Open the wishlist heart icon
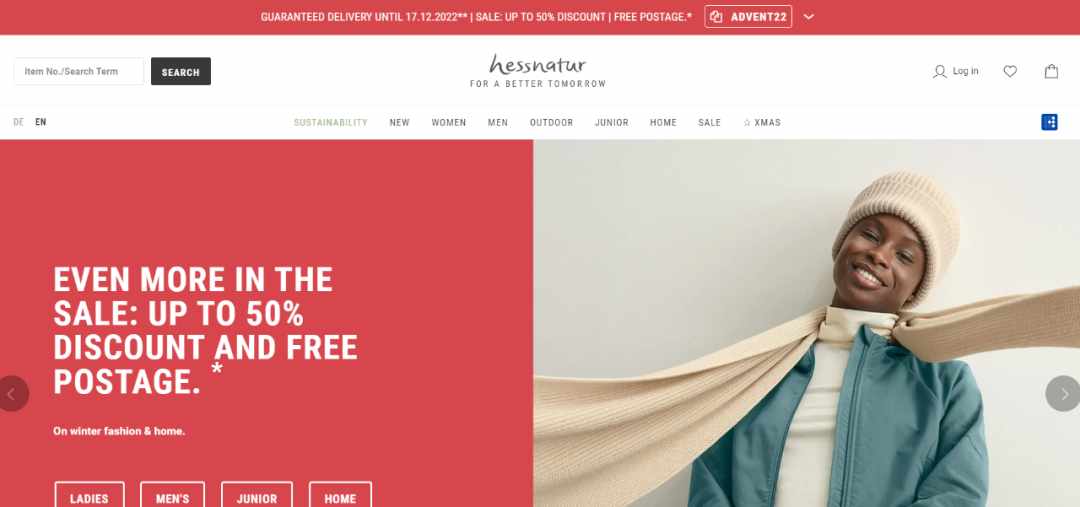The width and height of the screenshot is (1080, 507). click(1010, 71)
